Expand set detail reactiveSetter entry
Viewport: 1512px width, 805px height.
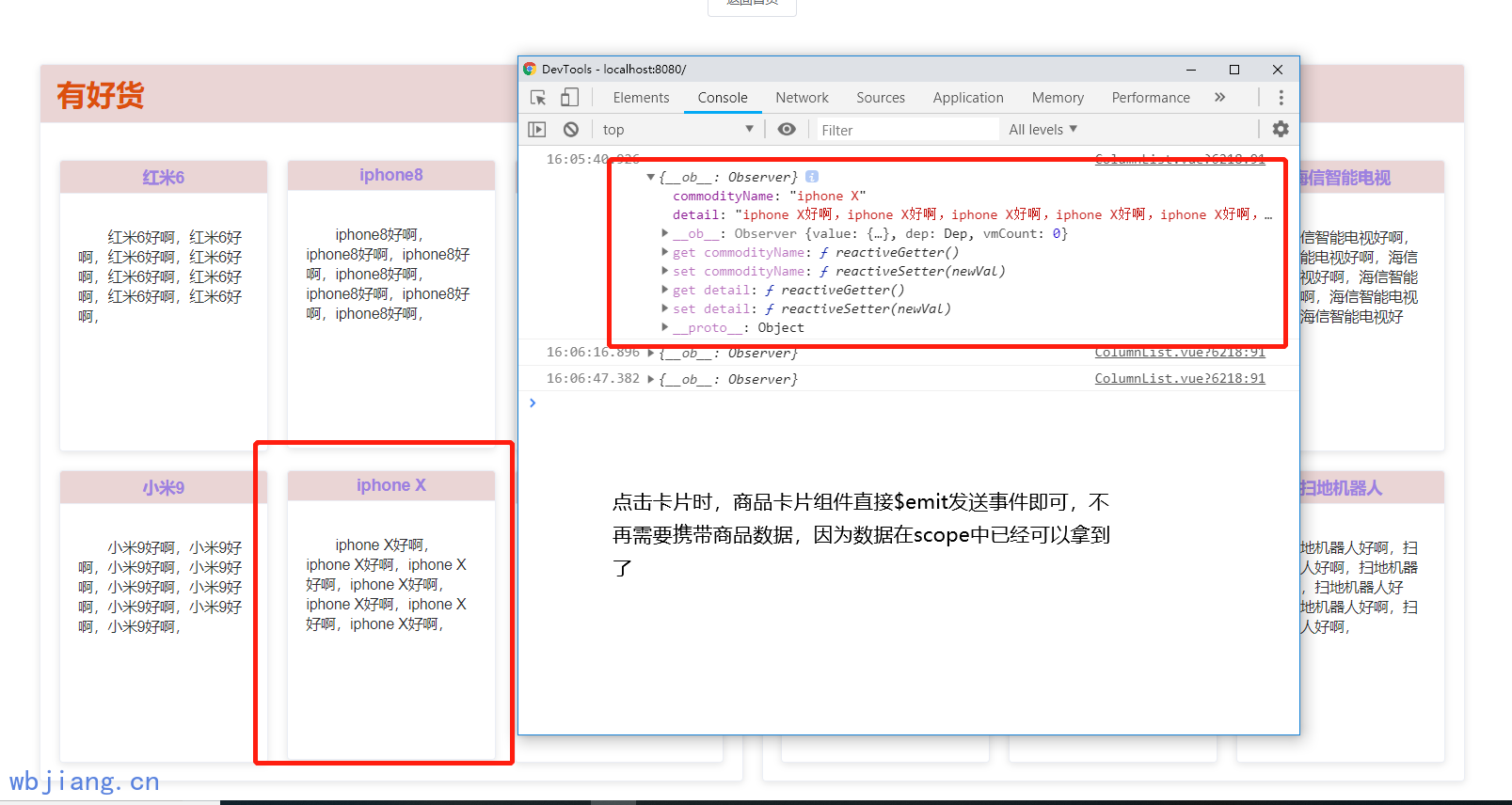[x=664, y=308]
